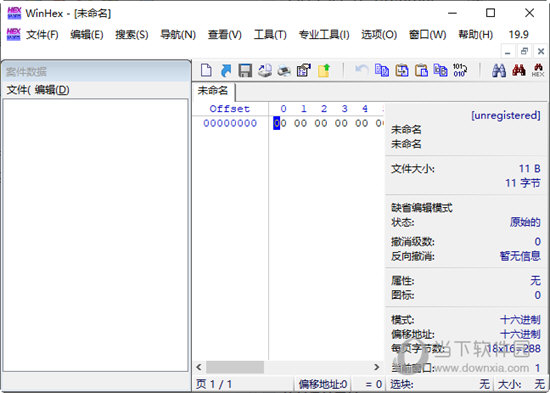Open the 窗口(W) menu
The width and height of the screenshot is (550, 393).
coord(427,34)
